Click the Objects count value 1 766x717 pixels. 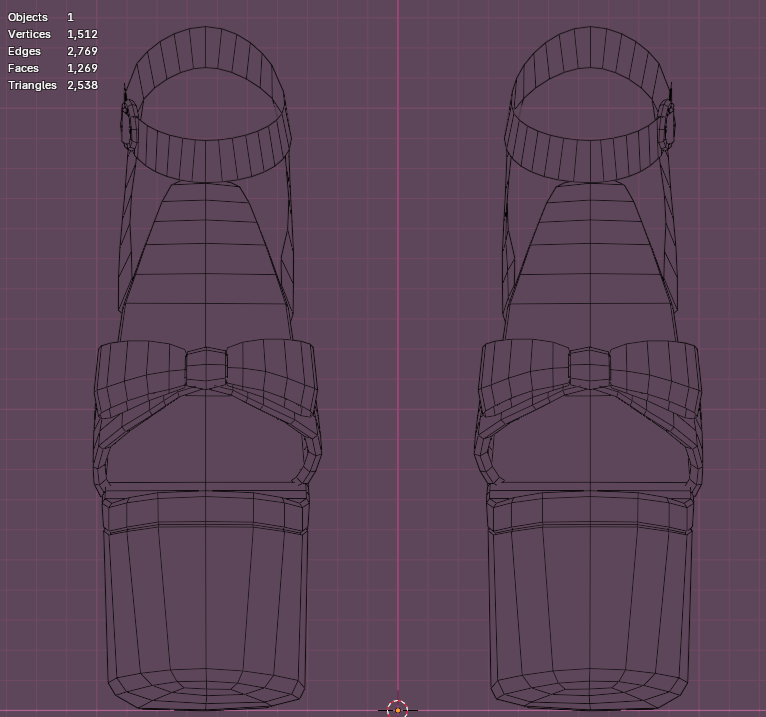pyautogui.click(x=70, y=17)
